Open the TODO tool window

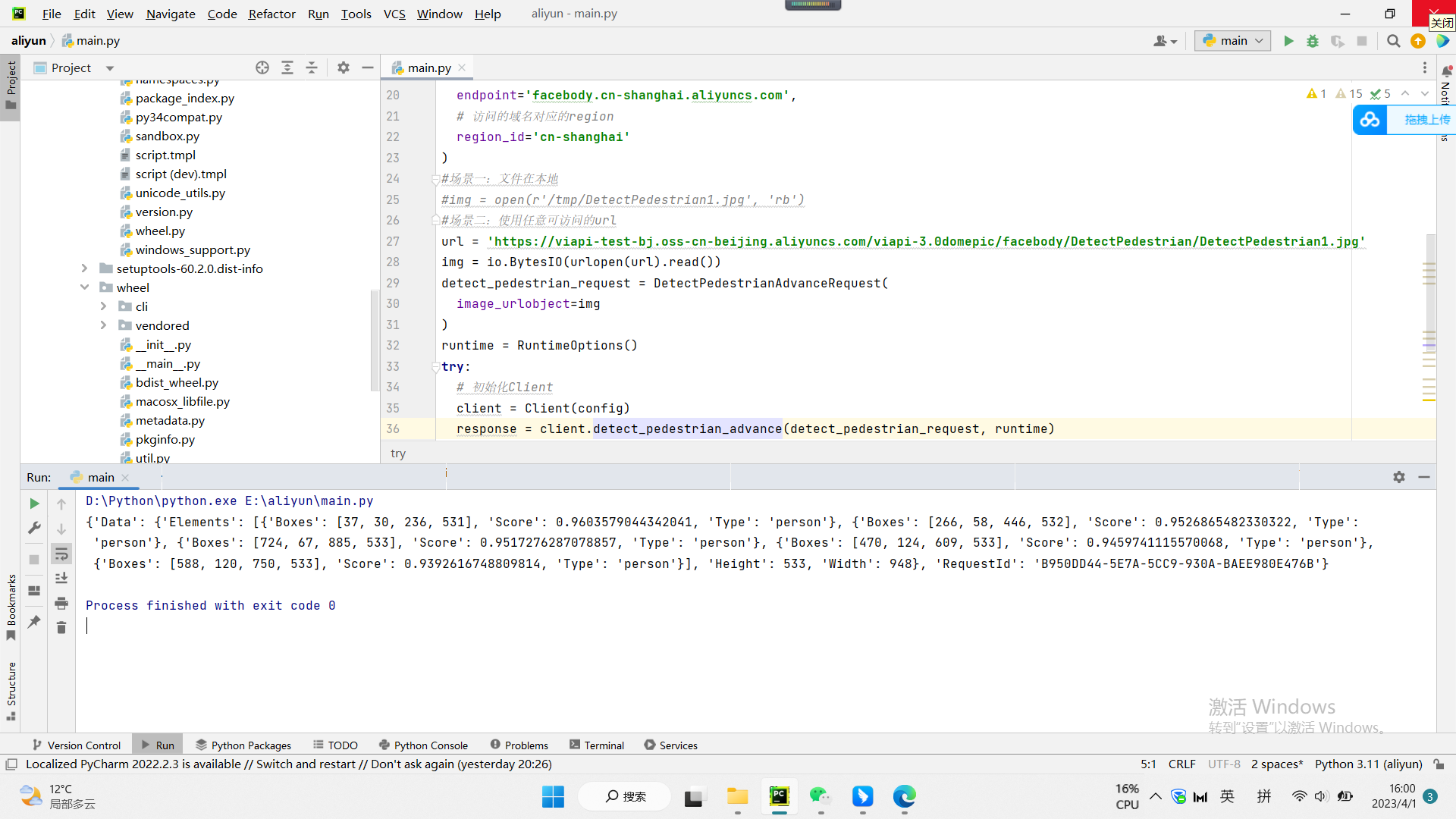coord(335,745)
